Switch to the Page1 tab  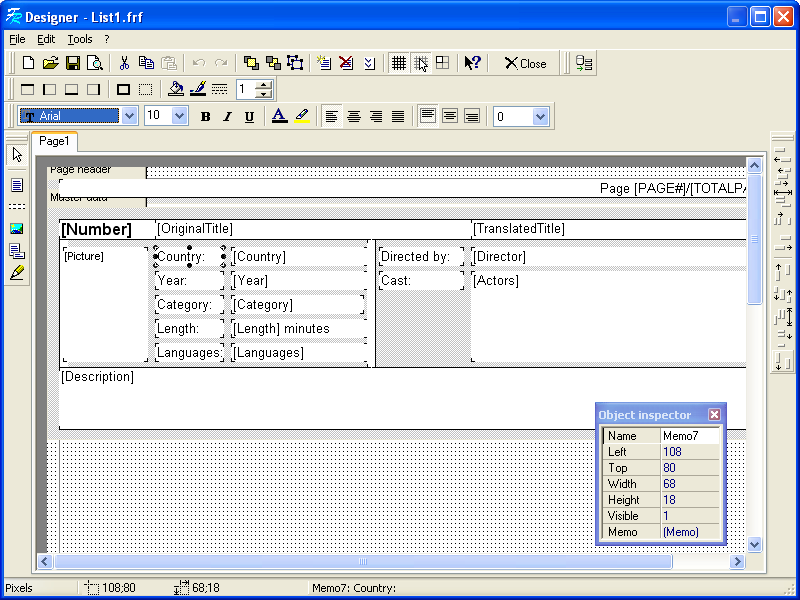[54, 141]
